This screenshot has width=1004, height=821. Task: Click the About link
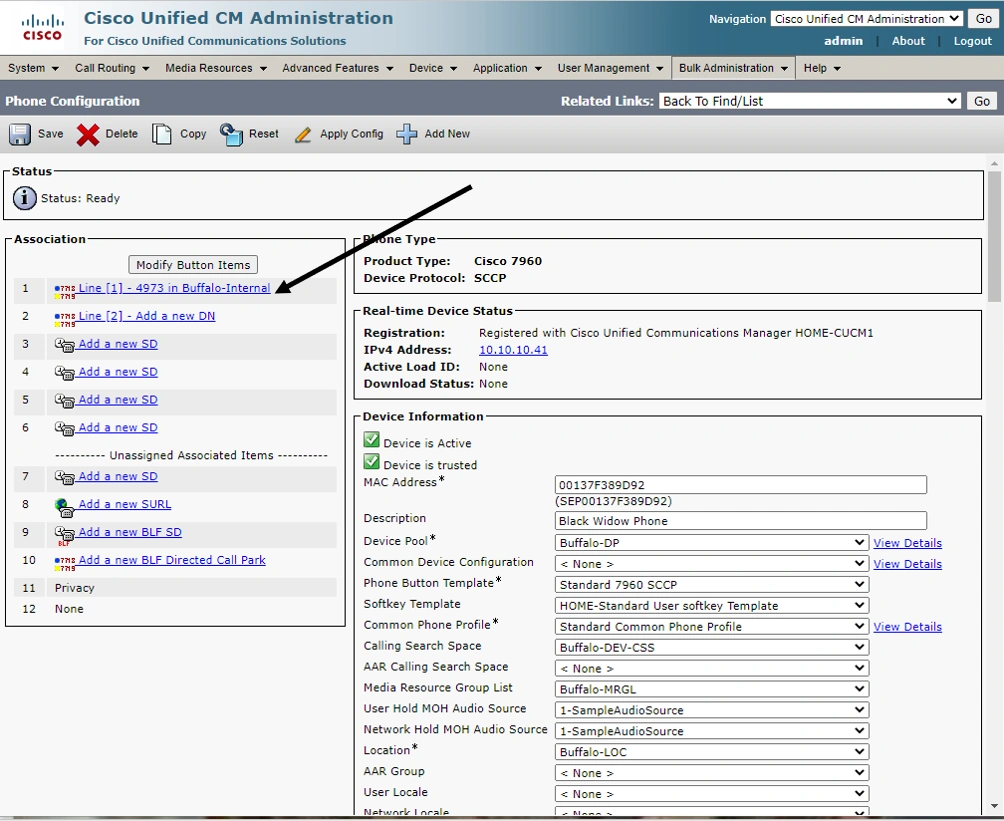point(908,41)
